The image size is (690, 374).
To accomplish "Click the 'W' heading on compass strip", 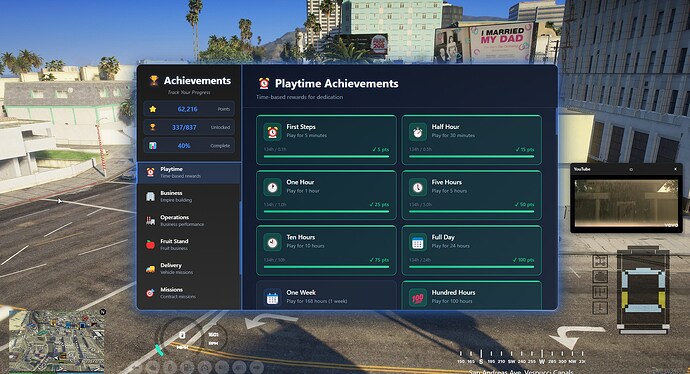I will (542, 362).
